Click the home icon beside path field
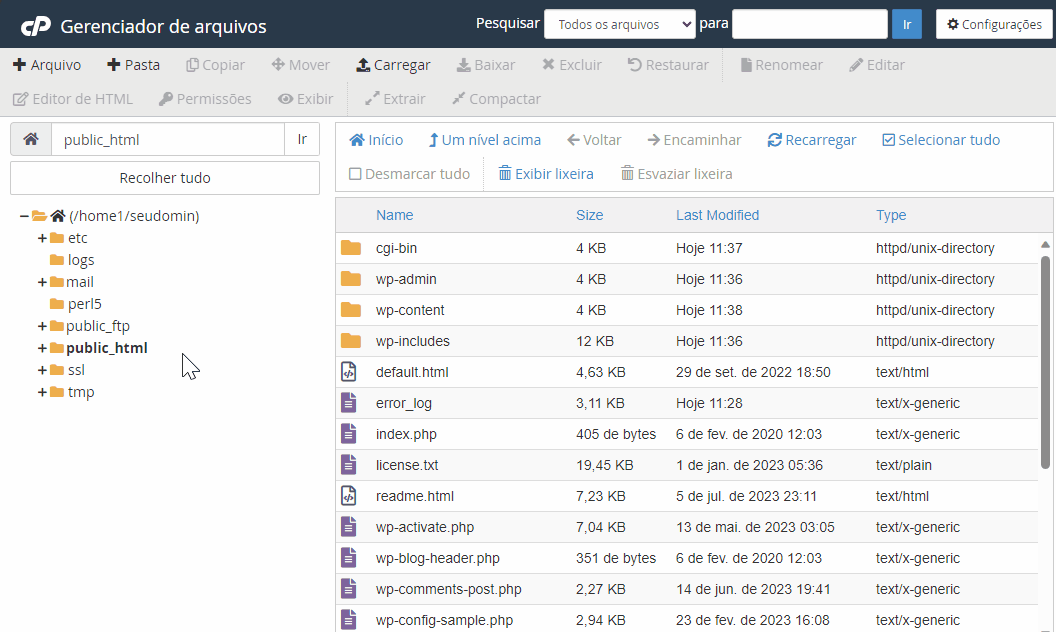 [31, 139]
